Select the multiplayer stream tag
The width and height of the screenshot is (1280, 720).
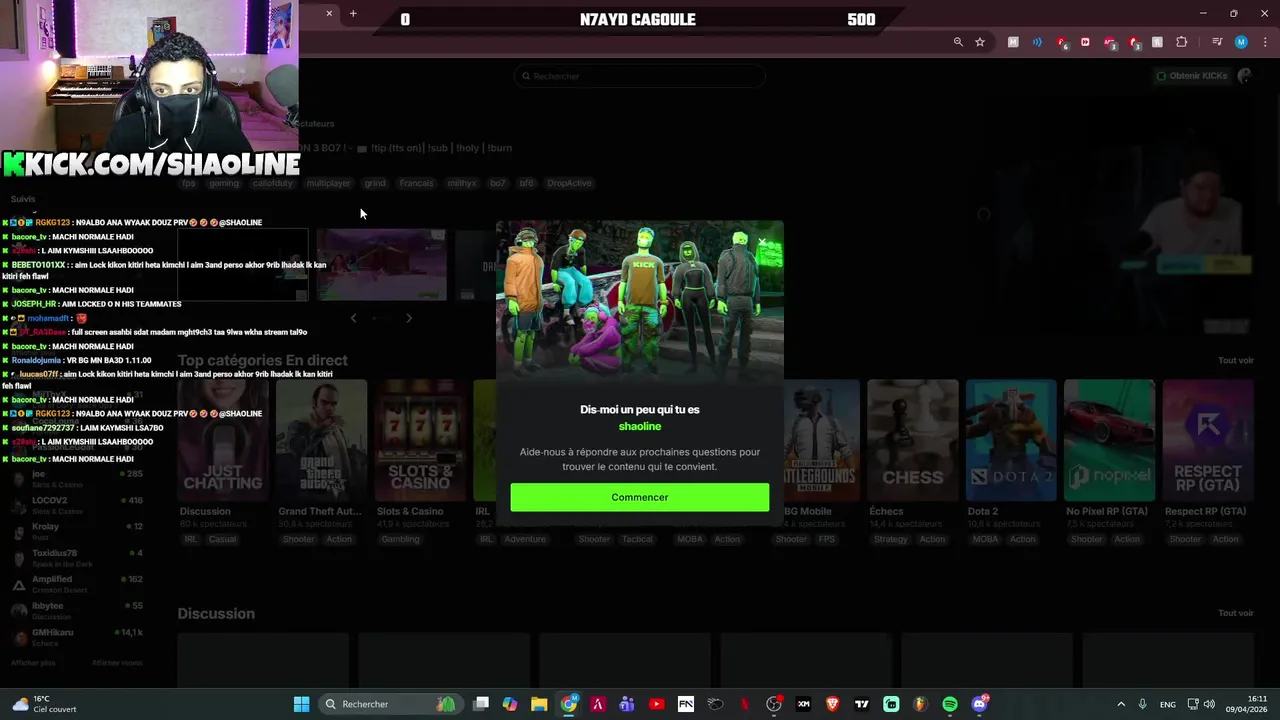(328, 183)
